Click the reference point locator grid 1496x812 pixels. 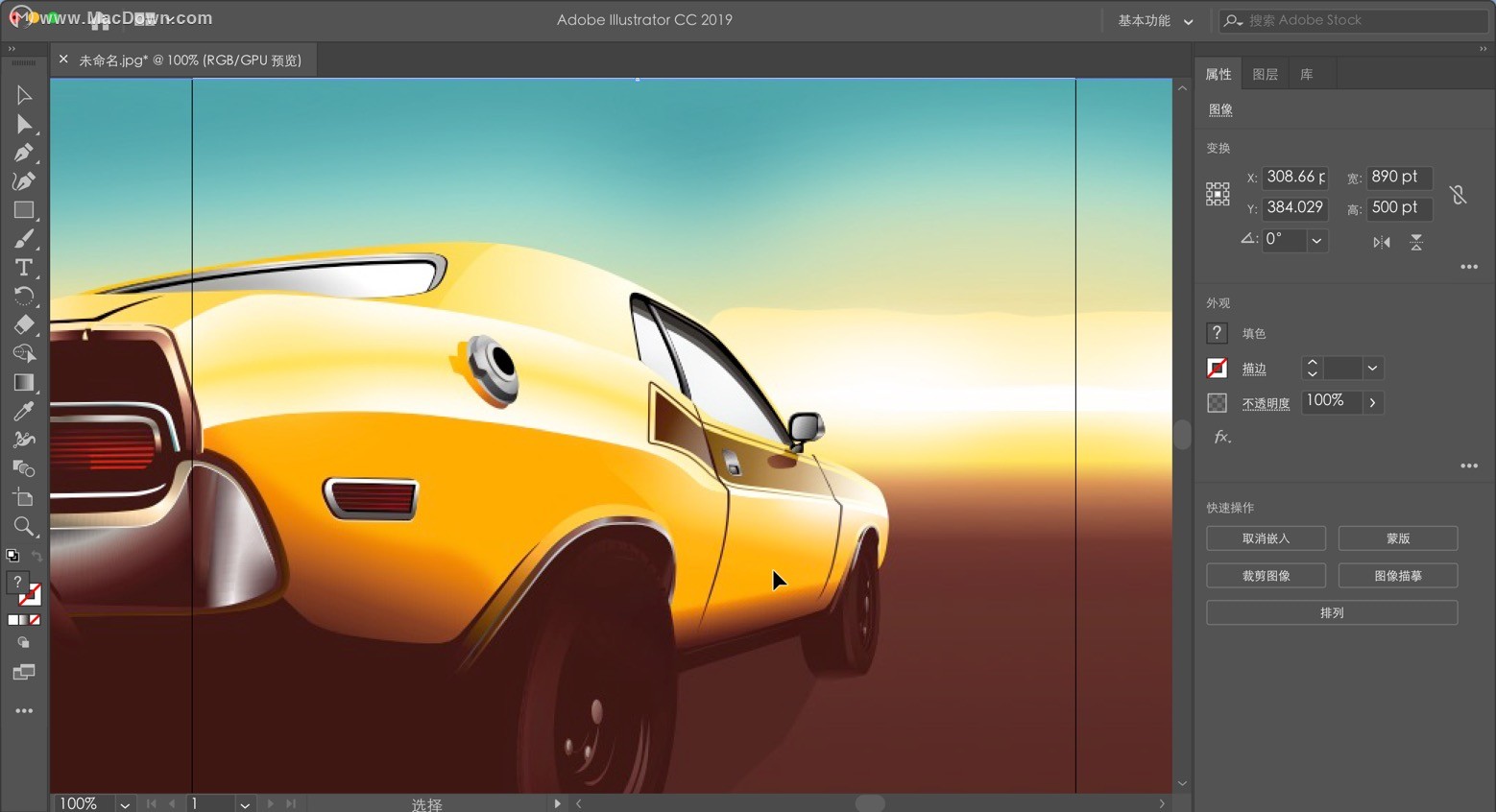[1218, 194]
